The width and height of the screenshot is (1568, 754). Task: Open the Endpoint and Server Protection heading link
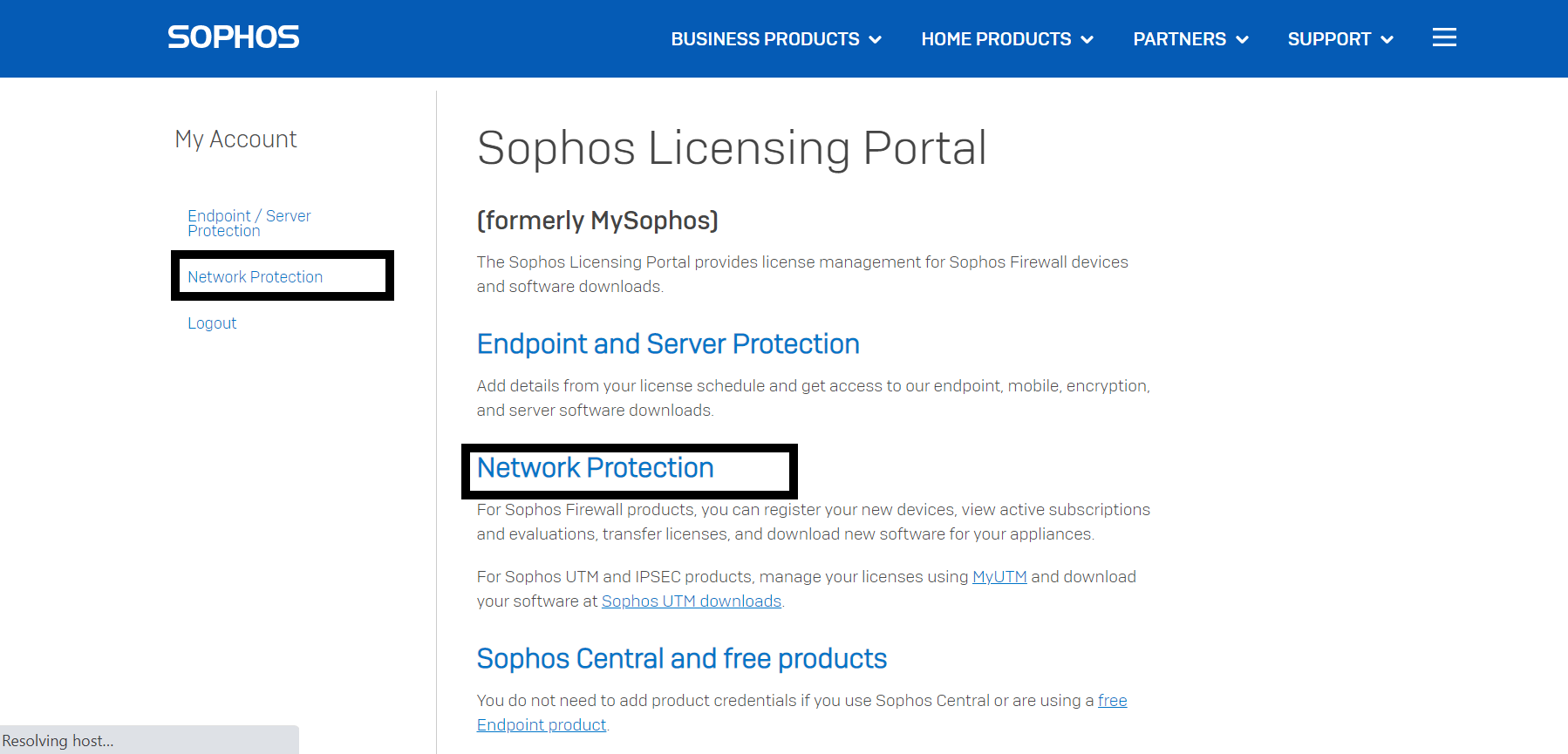[x=668, y=344]
